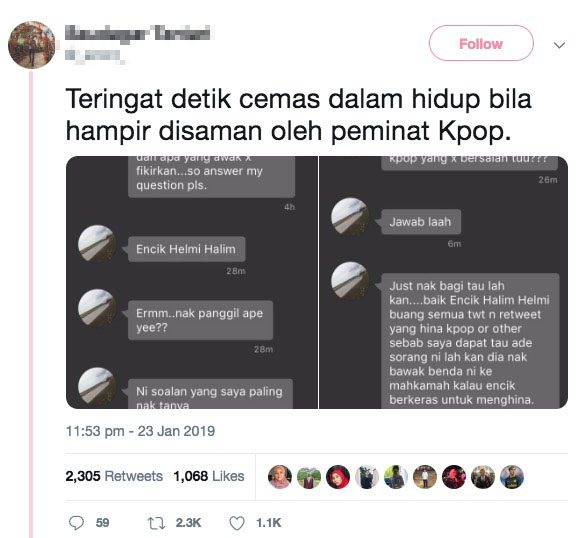Open the tweet timestamp 23 Jan 2019

click(140, 431)
